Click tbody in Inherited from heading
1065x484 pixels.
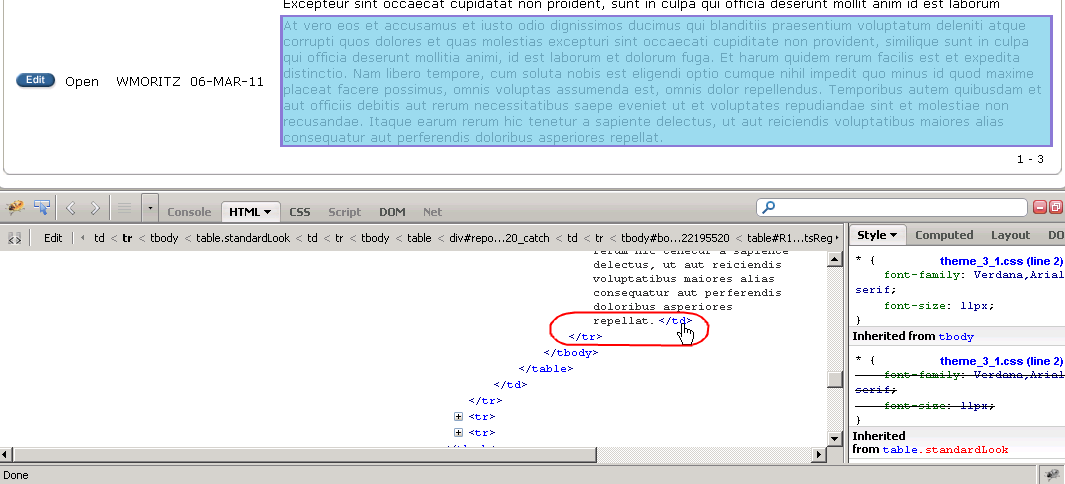tap(956, 336)
